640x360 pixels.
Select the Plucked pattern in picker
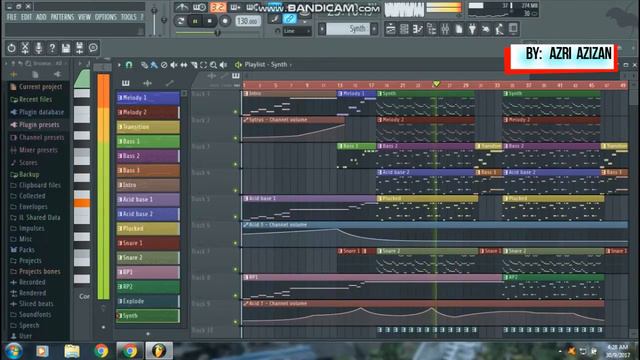[x=148, y=229]
